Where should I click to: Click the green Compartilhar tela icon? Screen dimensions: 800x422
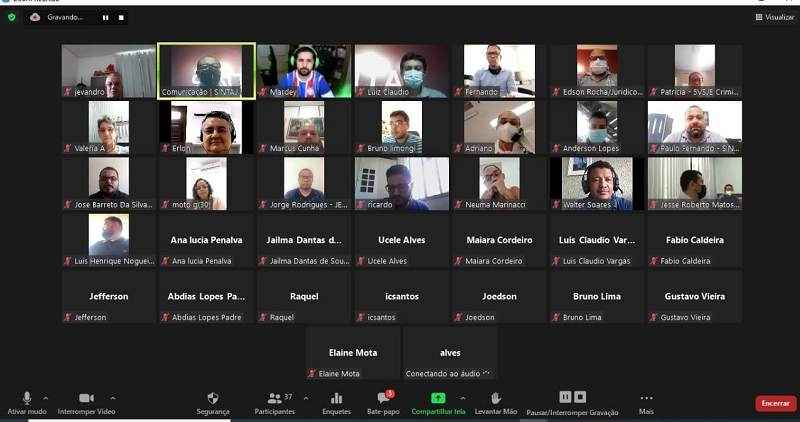[x=438, y=398]
